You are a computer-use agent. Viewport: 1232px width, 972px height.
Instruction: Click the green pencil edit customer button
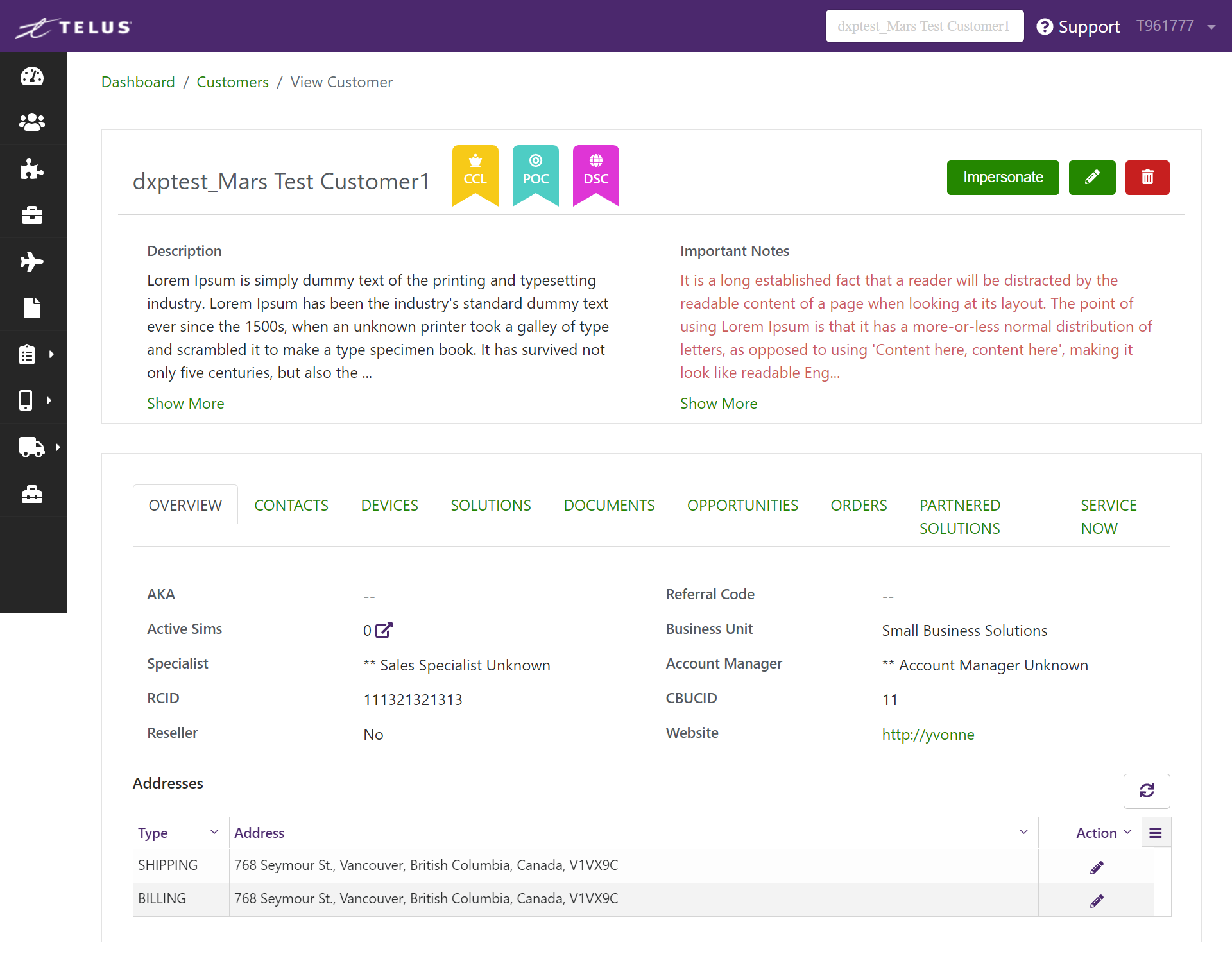(x=1092, y=177)
